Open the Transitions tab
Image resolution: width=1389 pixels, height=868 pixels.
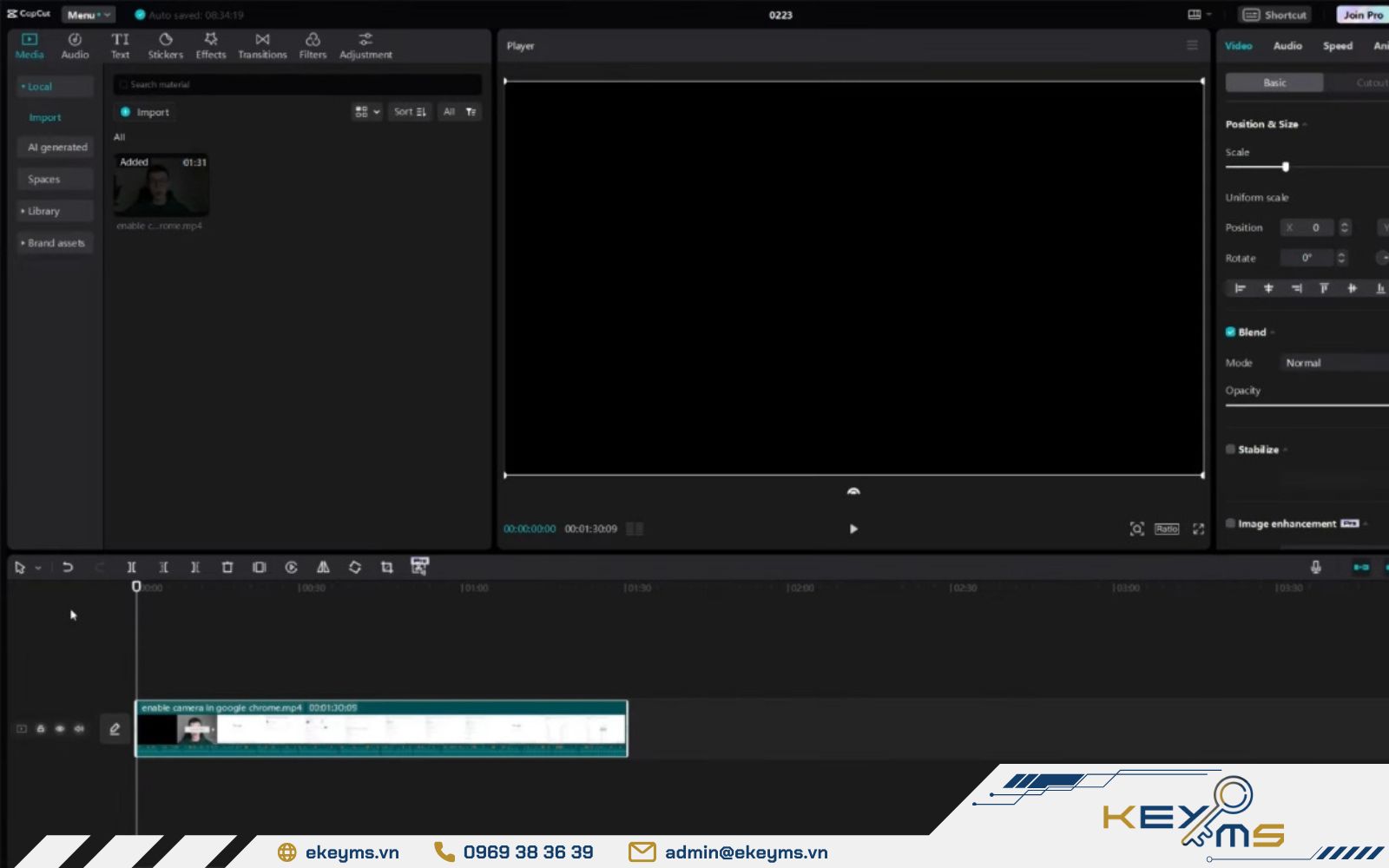point(262,46)
